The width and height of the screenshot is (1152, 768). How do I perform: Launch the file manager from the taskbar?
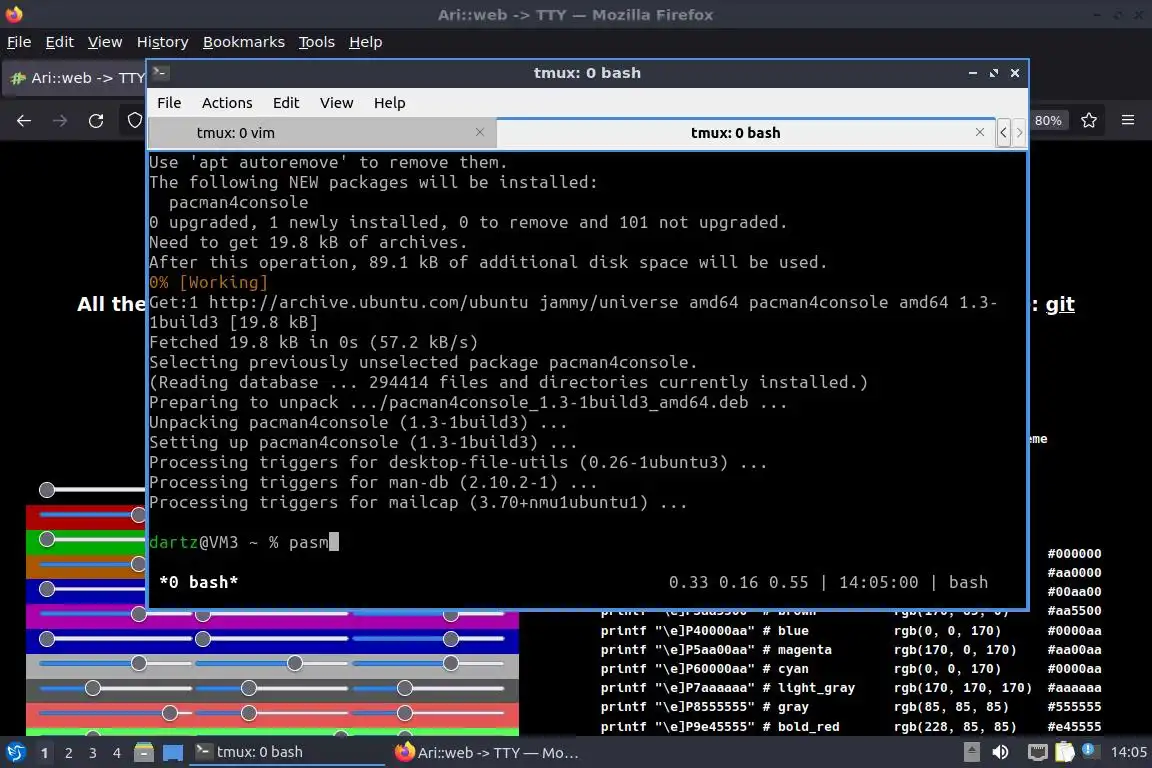pyautogui.click(x=144, y=752)
